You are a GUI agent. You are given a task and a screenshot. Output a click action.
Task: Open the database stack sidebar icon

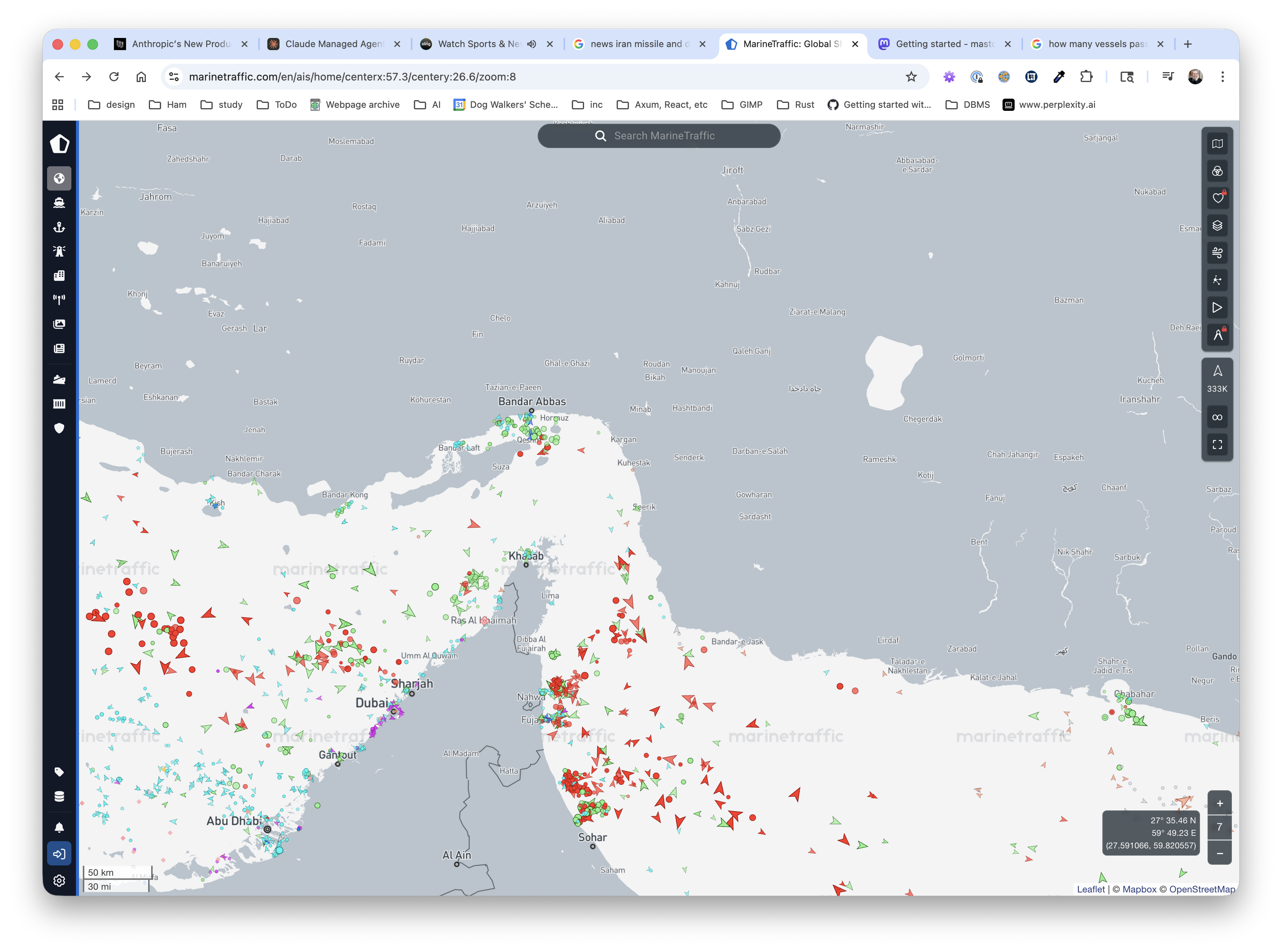[x=59, y=796]
